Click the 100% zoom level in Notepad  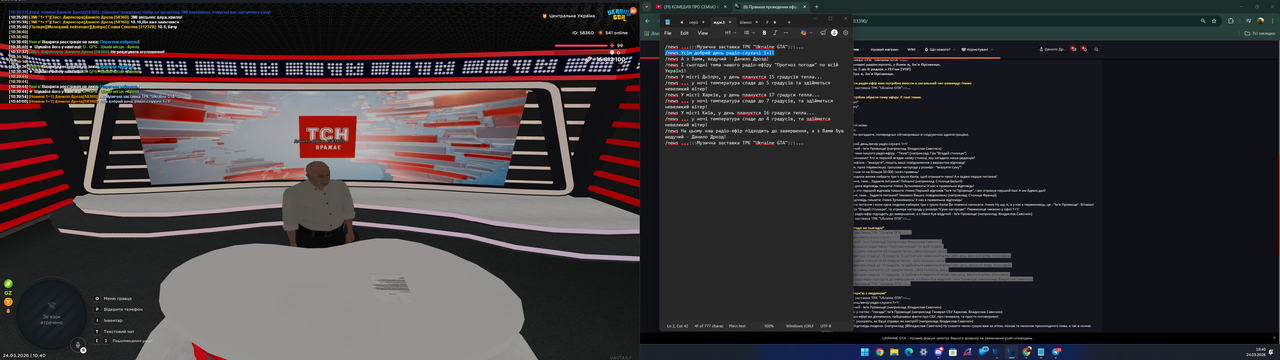point(769,326)
